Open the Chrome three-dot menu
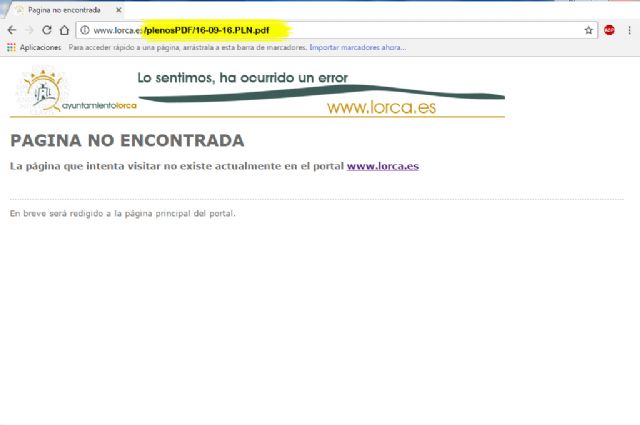The height and width of the screenshot is (425, 640). pos(629,30)
